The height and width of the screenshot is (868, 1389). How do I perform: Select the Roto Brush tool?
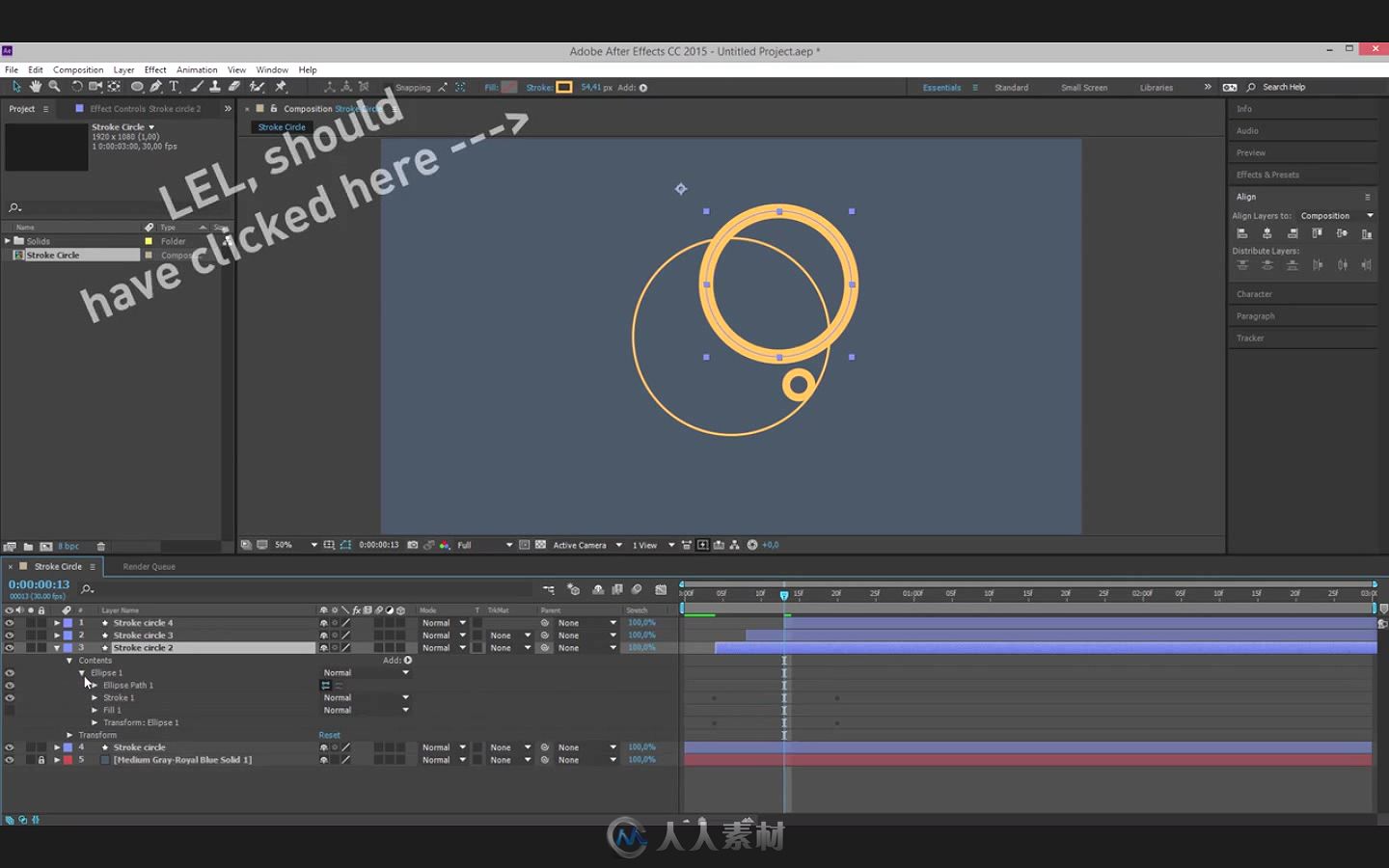258,87
